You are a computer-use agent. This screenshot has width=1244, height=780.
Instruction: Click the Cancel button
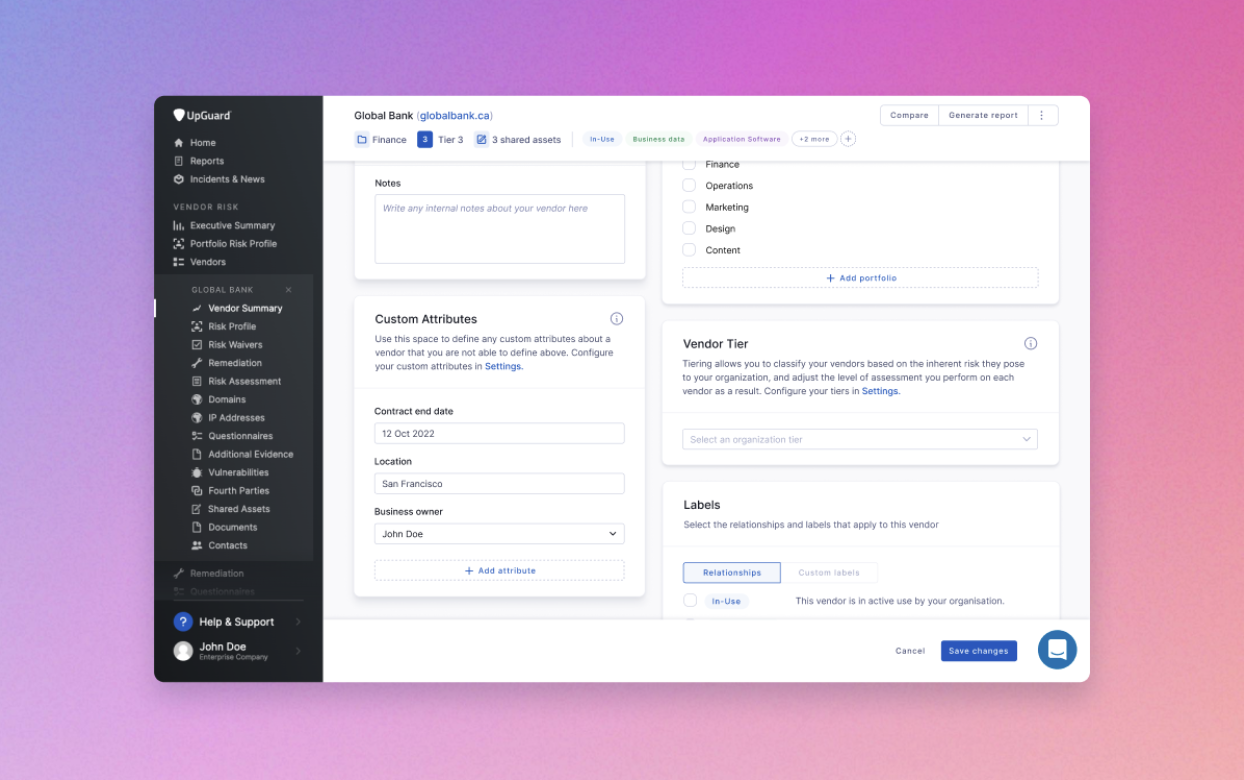coord(910,651)
